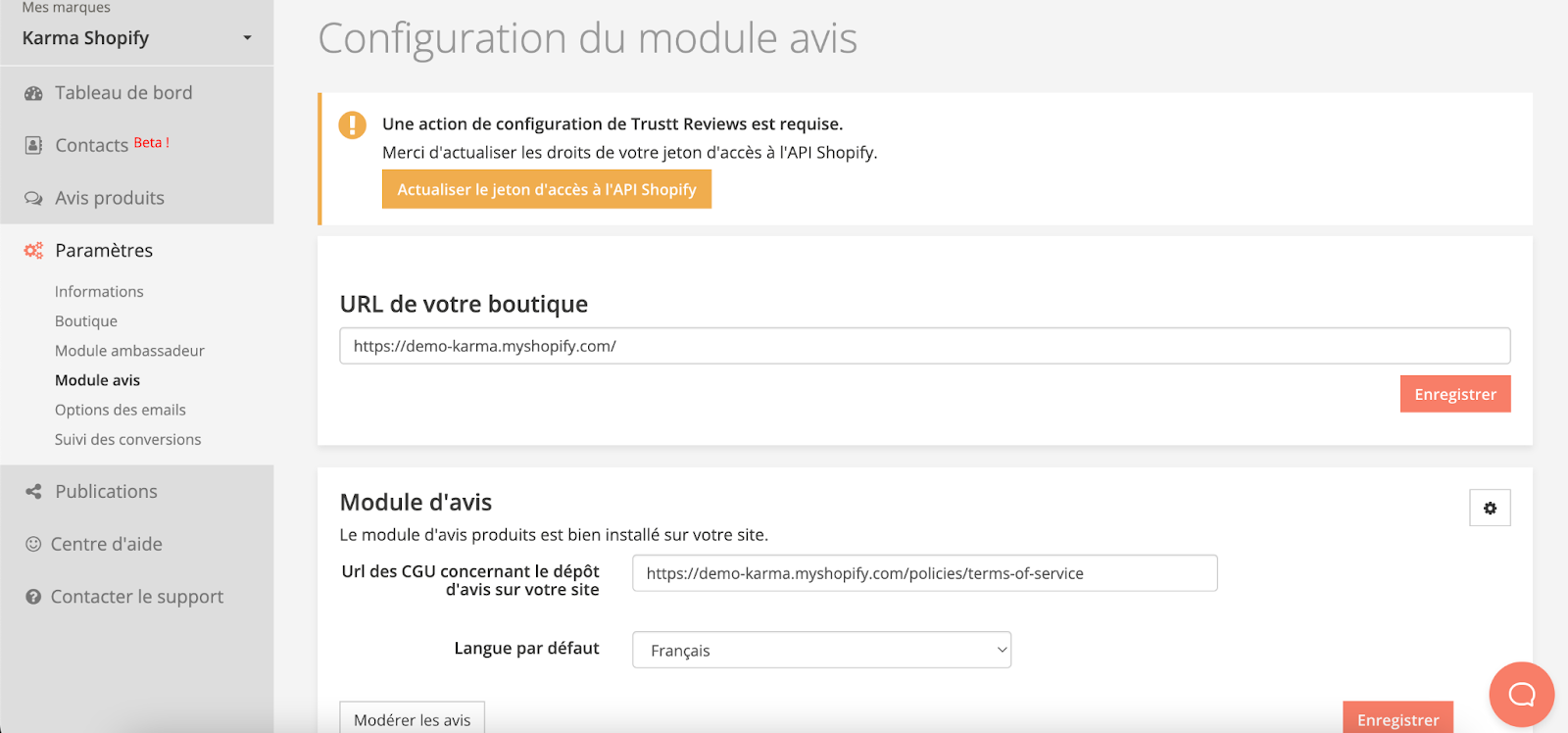The image size is (1568, 733).
Task: Click the Publications share icon
Action: coord(33,492)
